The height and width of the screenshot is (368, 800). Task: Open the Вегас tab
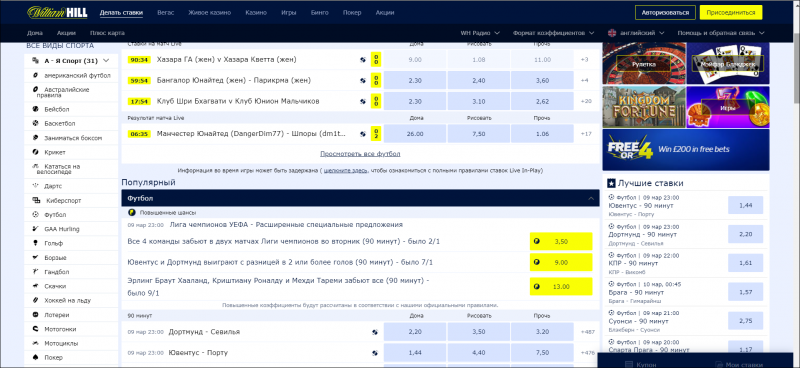[165, 13]
